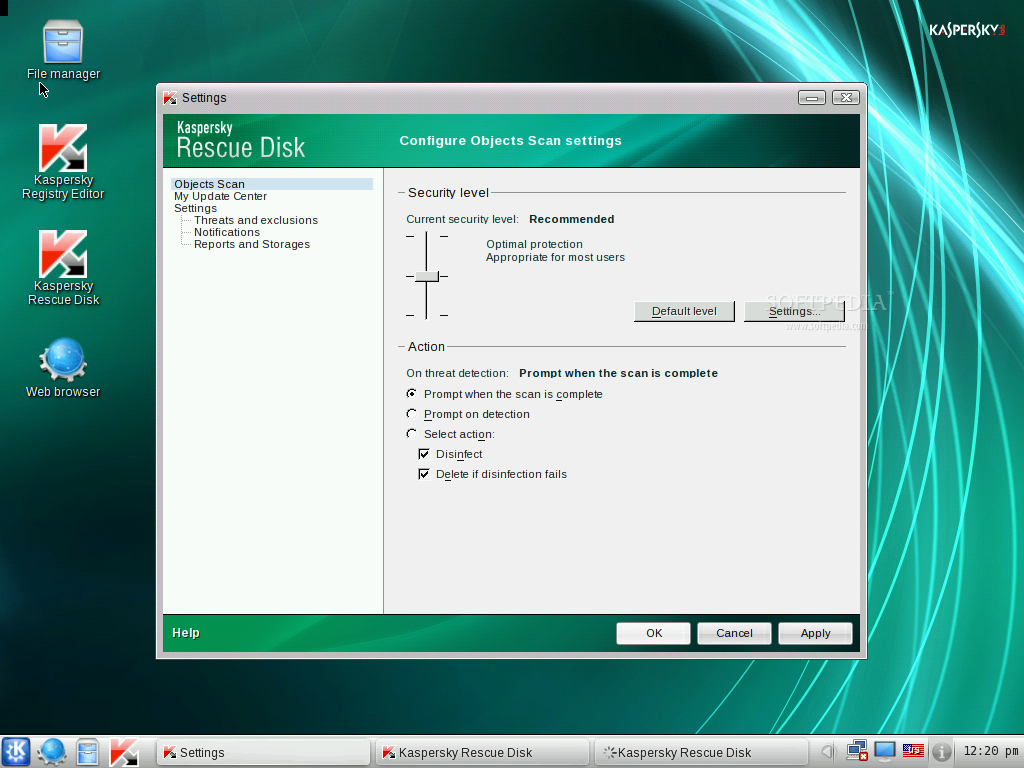Close the Settings window

[846, 97]
